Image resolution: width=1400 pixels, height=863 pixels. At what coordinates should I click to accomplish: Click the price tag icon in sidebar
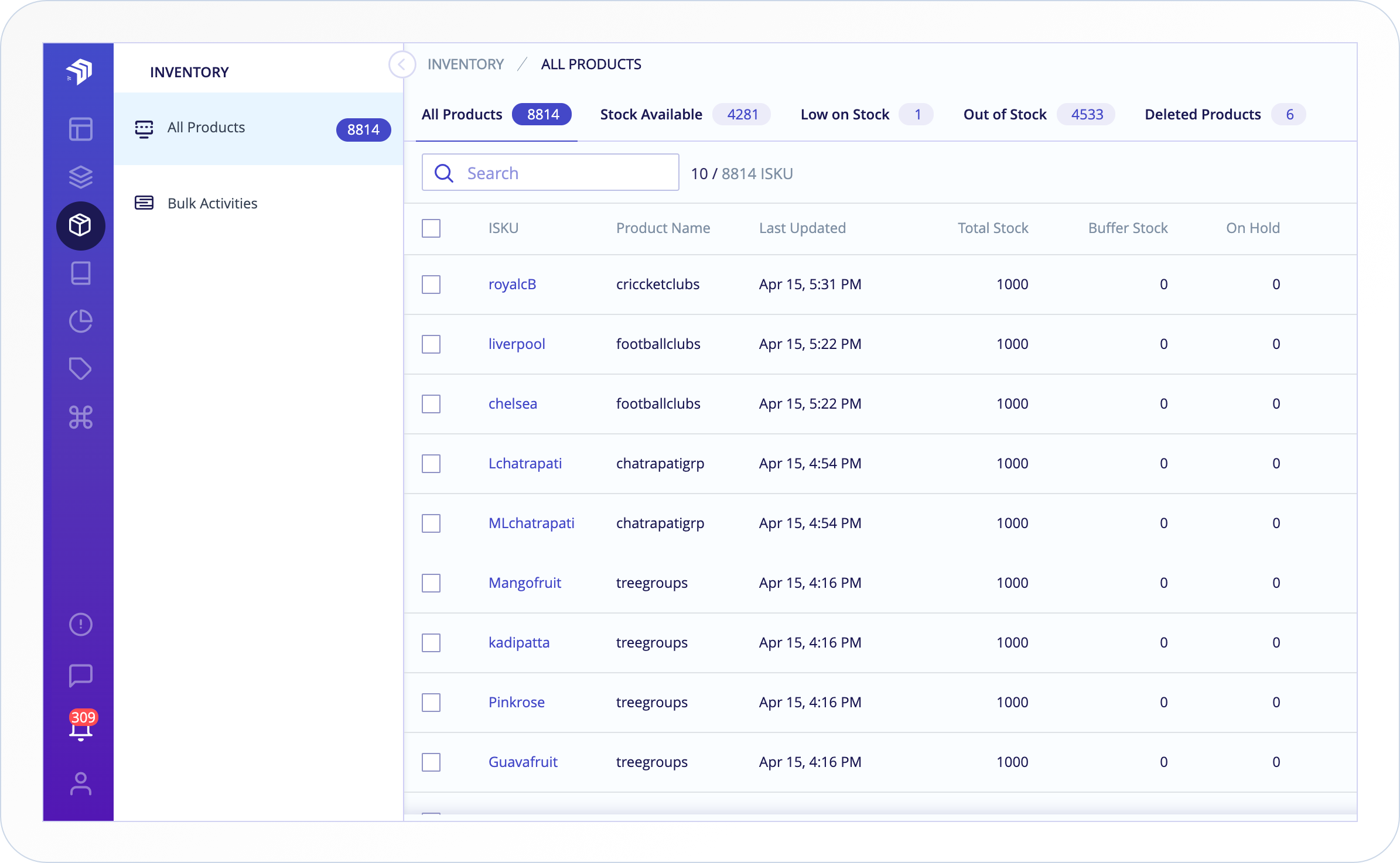click(80, 369)
